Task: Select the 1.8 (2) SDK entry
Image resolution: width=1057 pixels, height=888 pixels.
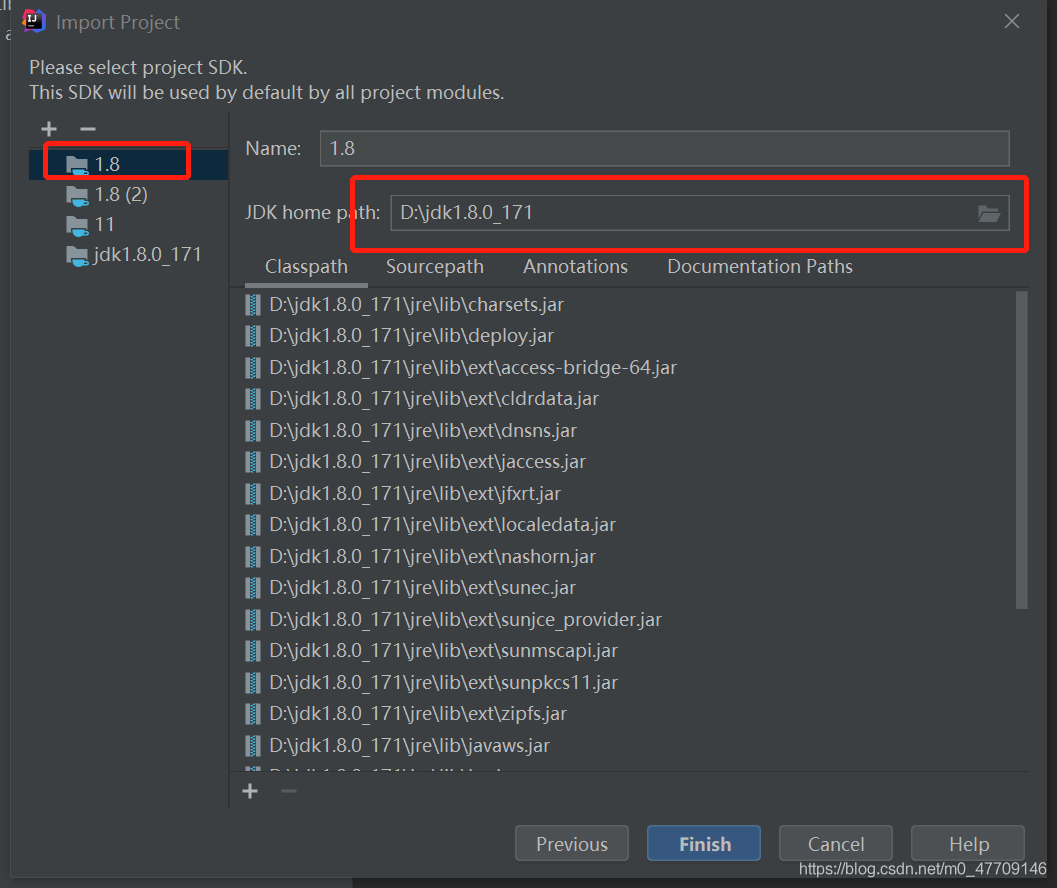Action: (x=120, y=194)
